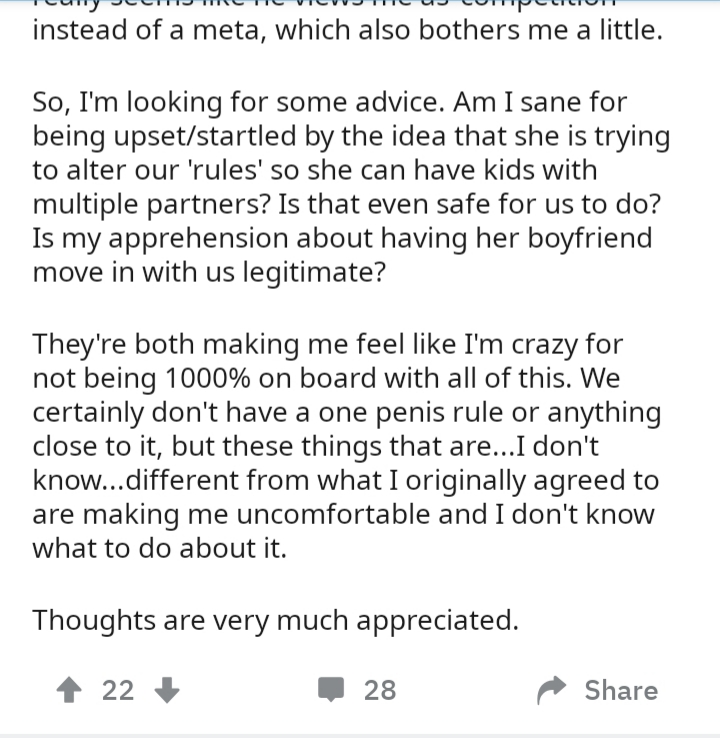The height and width of the screenshot is (738, 720).
Task: Click the word 'legitimate?' in the post
Action: point(314,273)
